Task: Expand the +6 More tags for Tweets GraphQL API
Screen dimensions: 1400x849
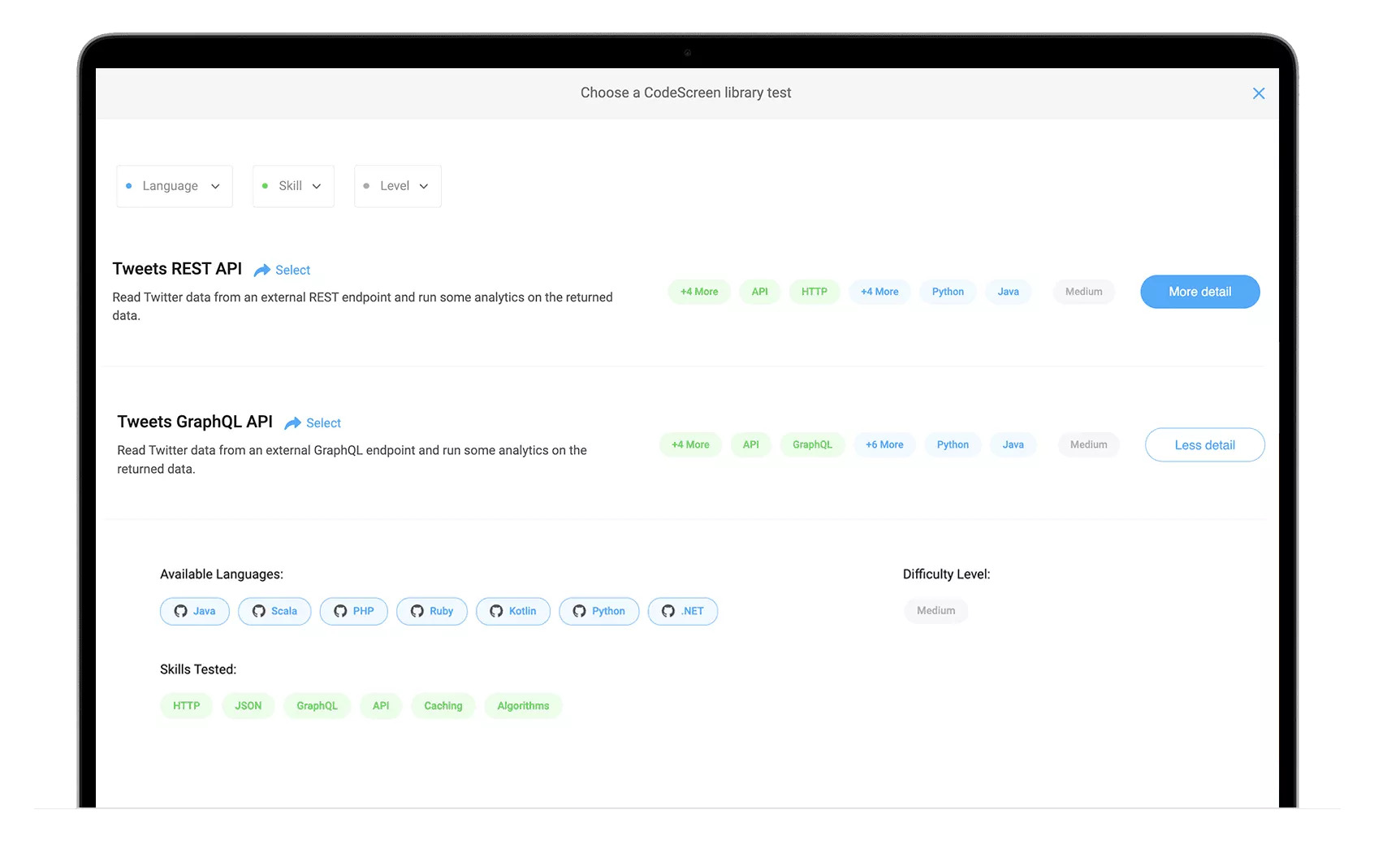Action: pyautogui.click(x=884, y=444)
